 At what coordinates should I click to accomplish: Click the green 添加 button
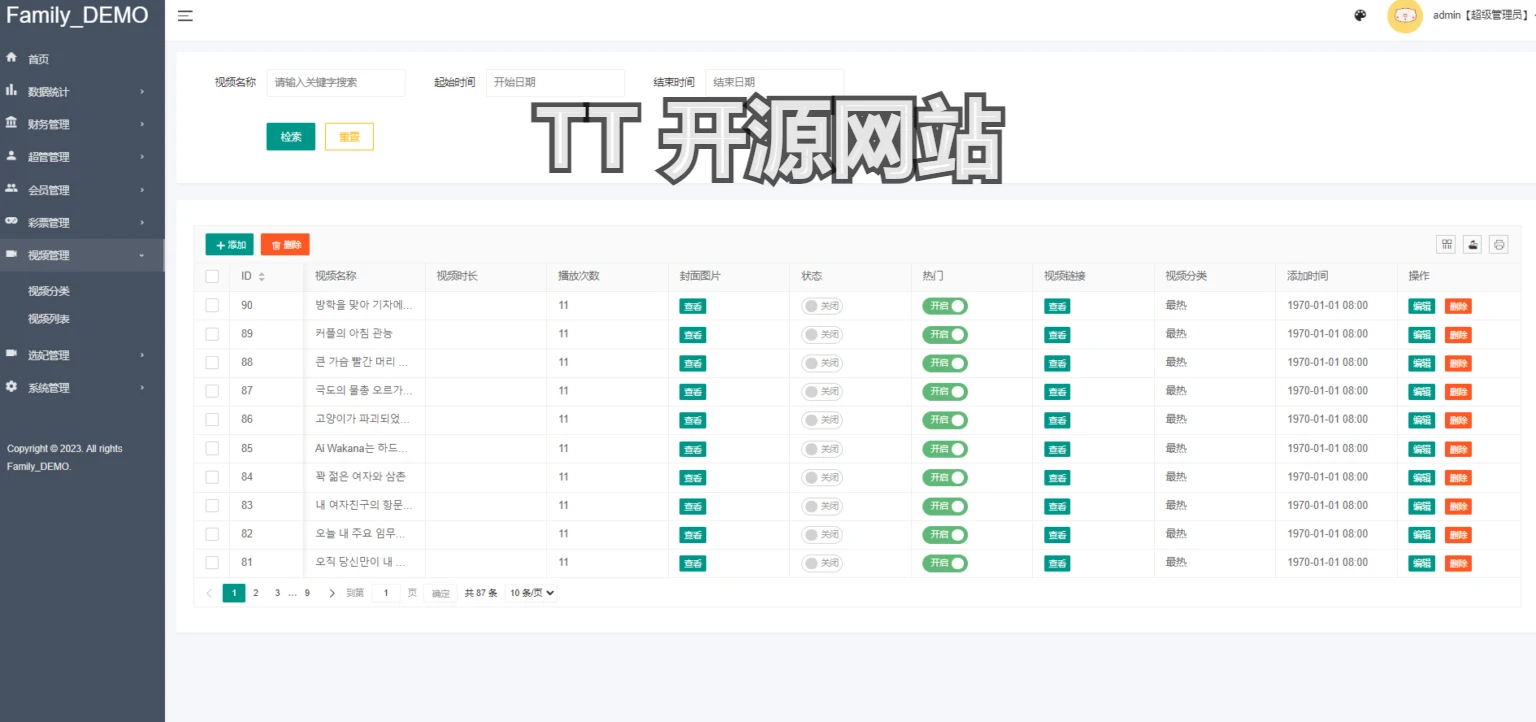pyautogui.click(x=230, y=245)
